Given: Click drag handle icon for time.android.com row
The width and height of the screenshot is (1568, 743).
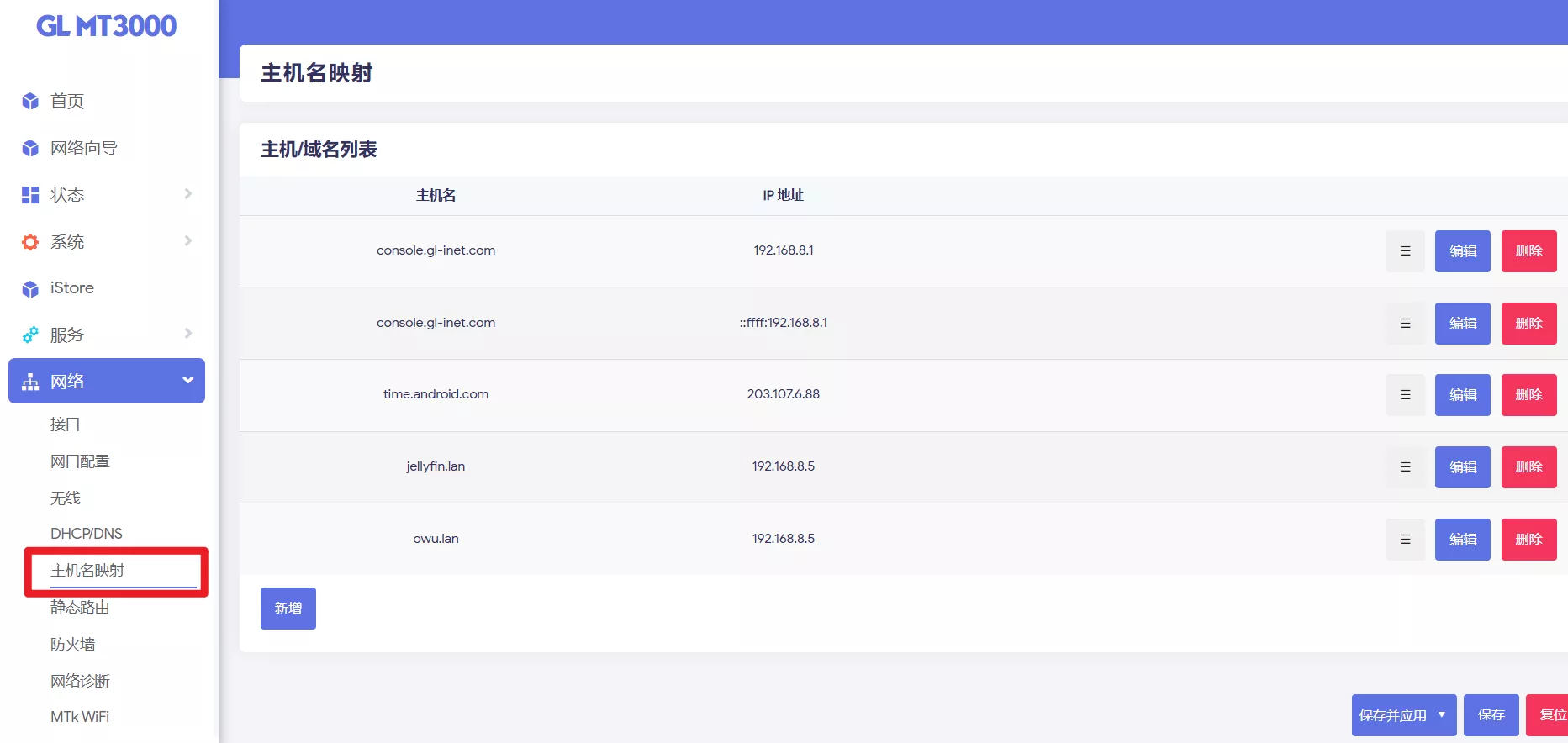Looking at the screenshot, I should pos(1405,395).
